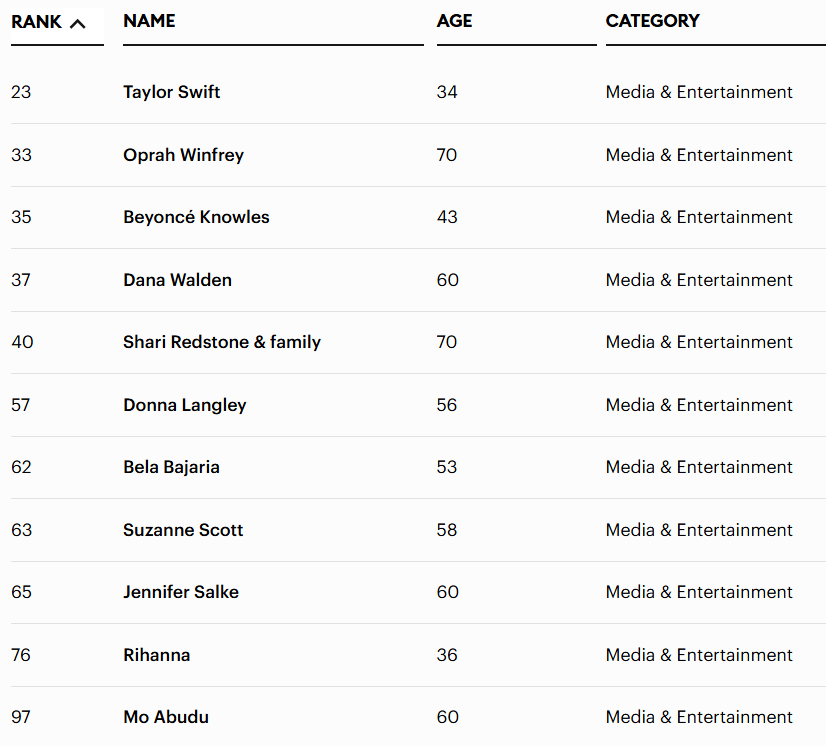
Task: Open Rihanna's profile entry
Action: [156, 655]
